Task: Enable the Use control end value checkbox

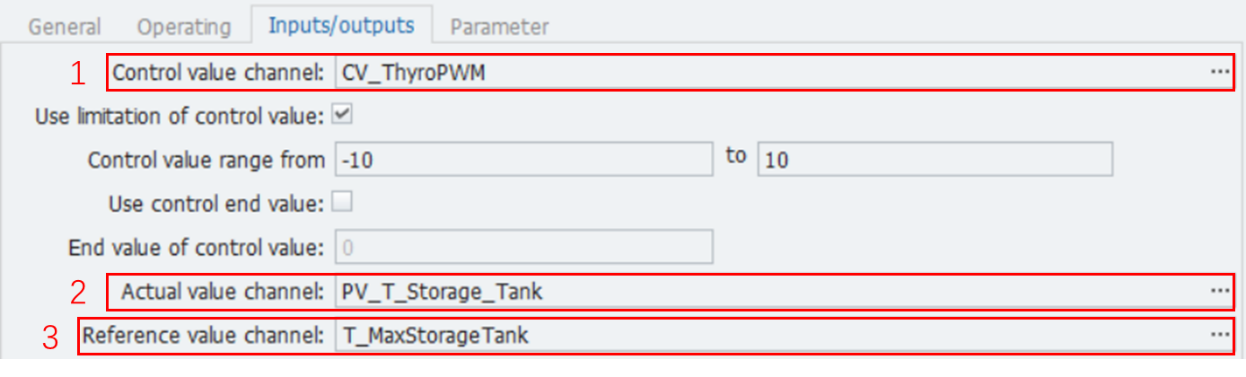Action: (341, 203)
